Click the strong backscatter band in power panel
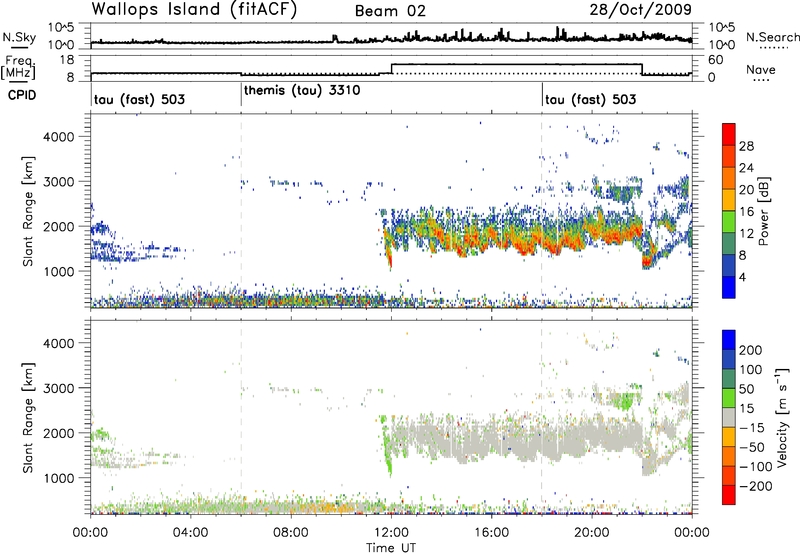 click(x=513, y=234)
